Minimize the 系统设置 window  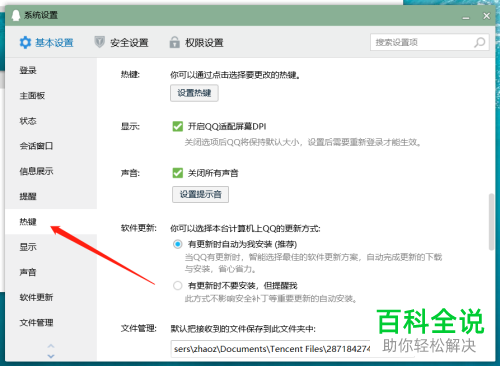click(466, 17)
